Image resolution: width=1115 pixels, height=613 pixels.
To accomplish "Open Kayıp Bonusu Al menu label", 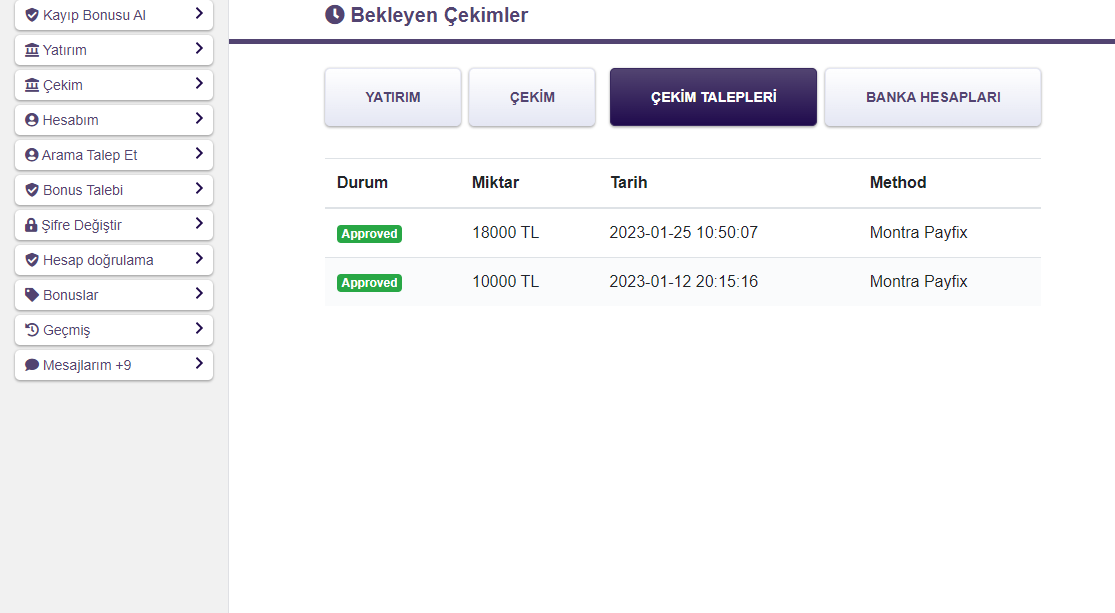I will 94,15.
